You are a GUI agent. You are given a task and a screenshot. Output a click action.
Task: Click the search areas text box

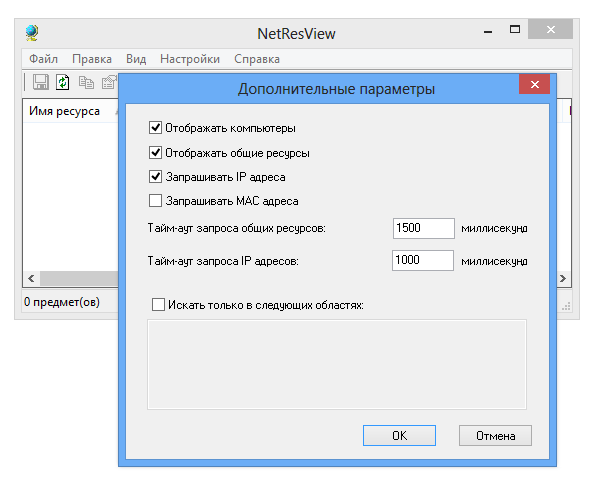337,364
